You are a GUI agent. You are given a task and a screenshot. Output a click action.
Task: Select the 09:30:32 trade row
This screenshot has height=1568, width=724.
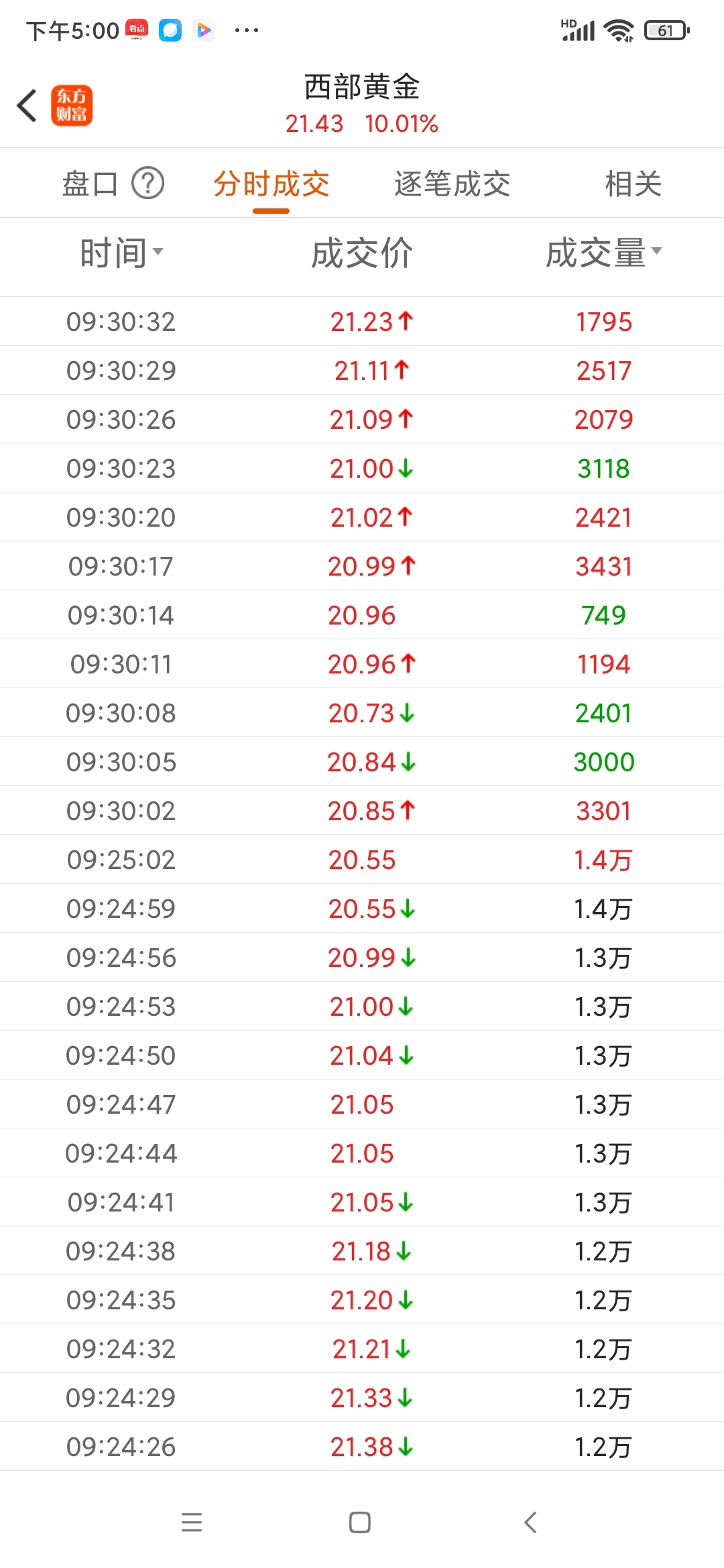point(362,322)
